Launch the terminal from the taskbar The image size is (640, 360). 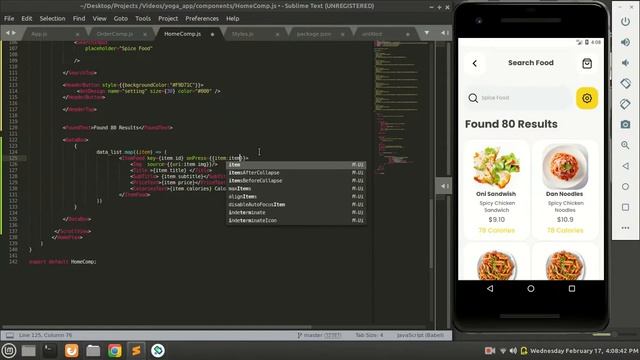point(50,351)
